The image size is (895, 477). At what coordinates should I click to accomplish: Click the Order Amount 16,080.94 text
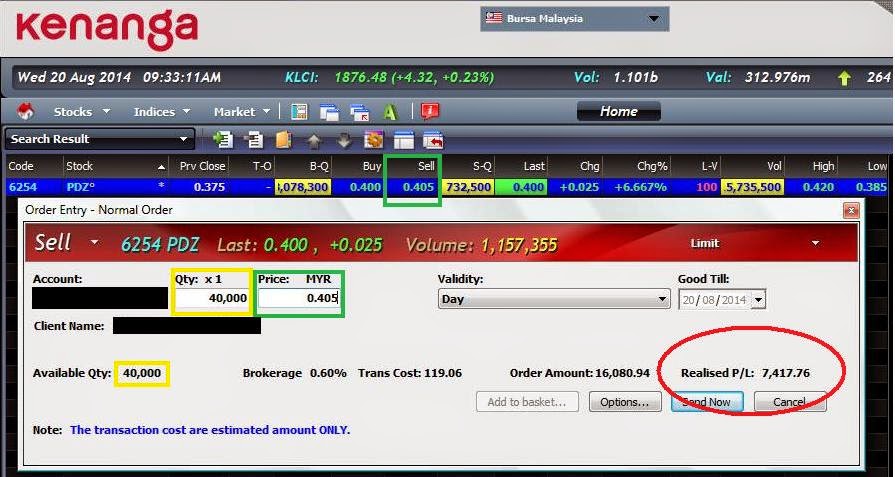pos(579,374)
